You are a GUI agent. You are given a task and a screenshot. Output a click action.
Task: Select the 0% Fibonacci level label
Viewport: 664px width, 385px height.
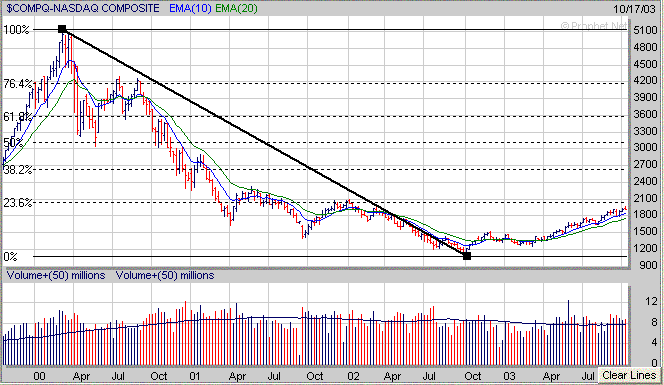(11, 257)
